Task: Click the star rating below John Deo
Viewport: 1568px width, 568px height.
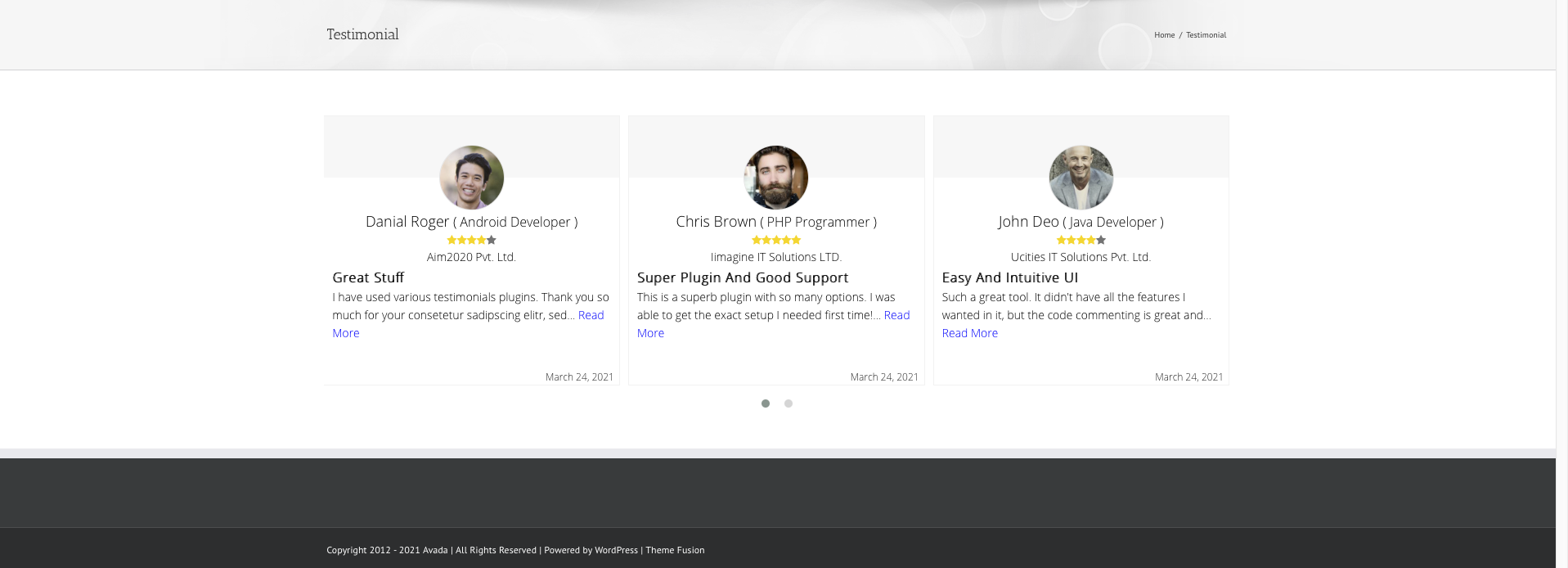Action: 1081,240
